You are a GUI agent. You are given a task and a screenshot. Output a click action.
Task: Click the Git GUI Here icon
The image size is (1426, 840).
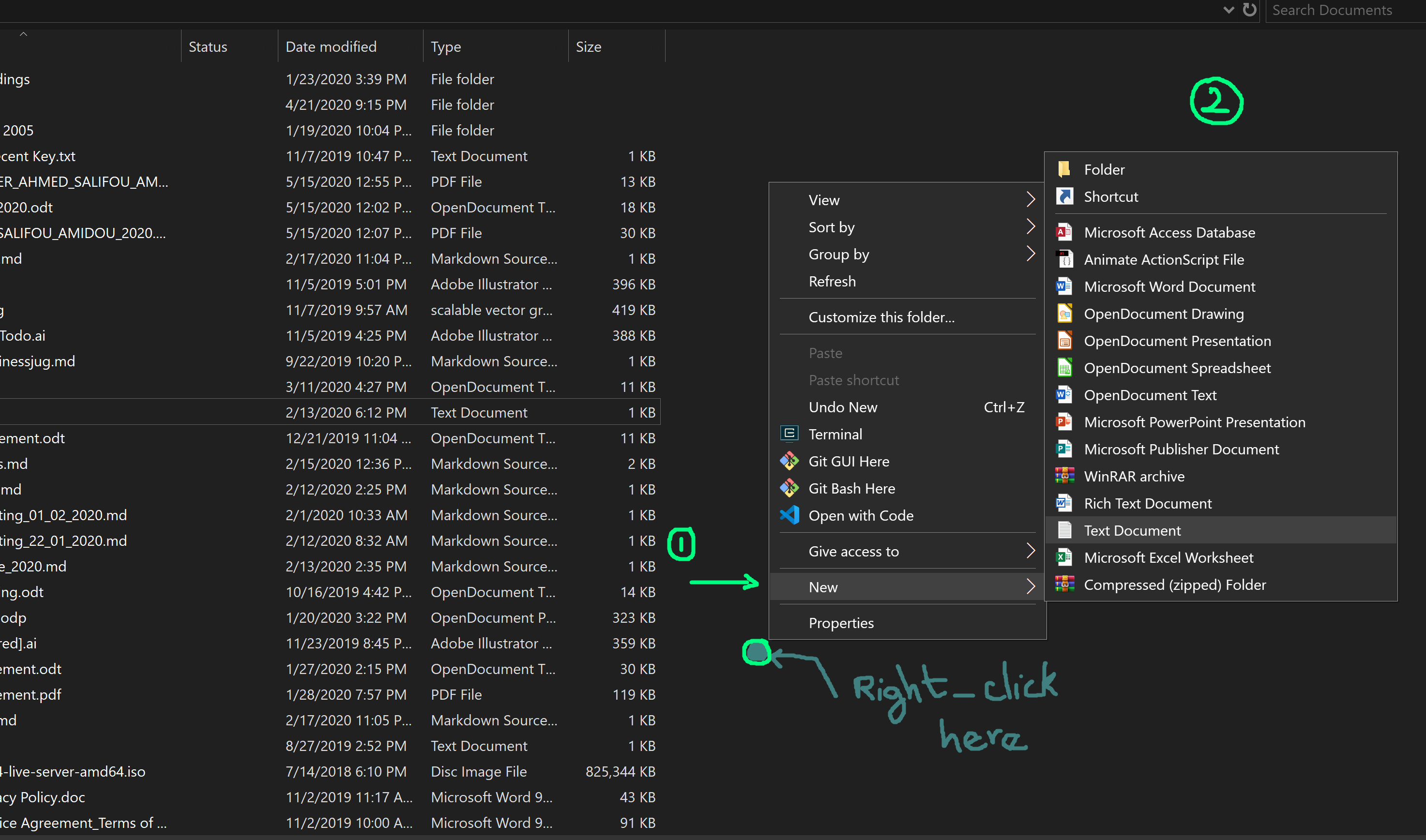(x=789, y=461)
